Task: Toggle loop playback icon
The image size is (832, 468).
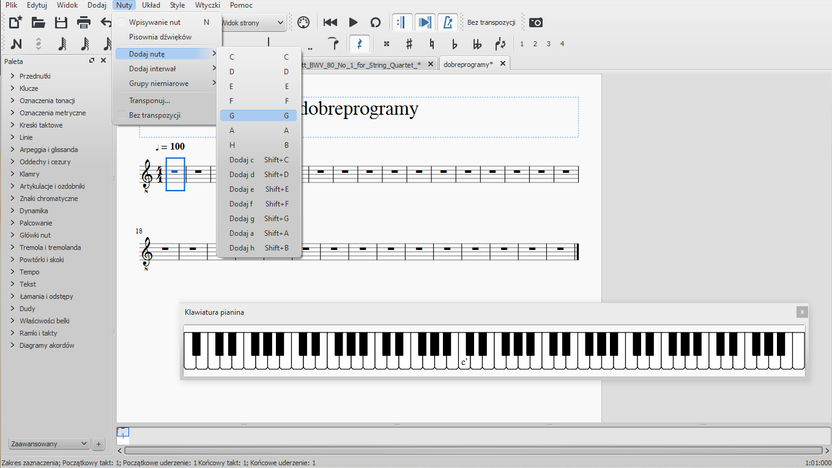Action: tap(375, 22)
